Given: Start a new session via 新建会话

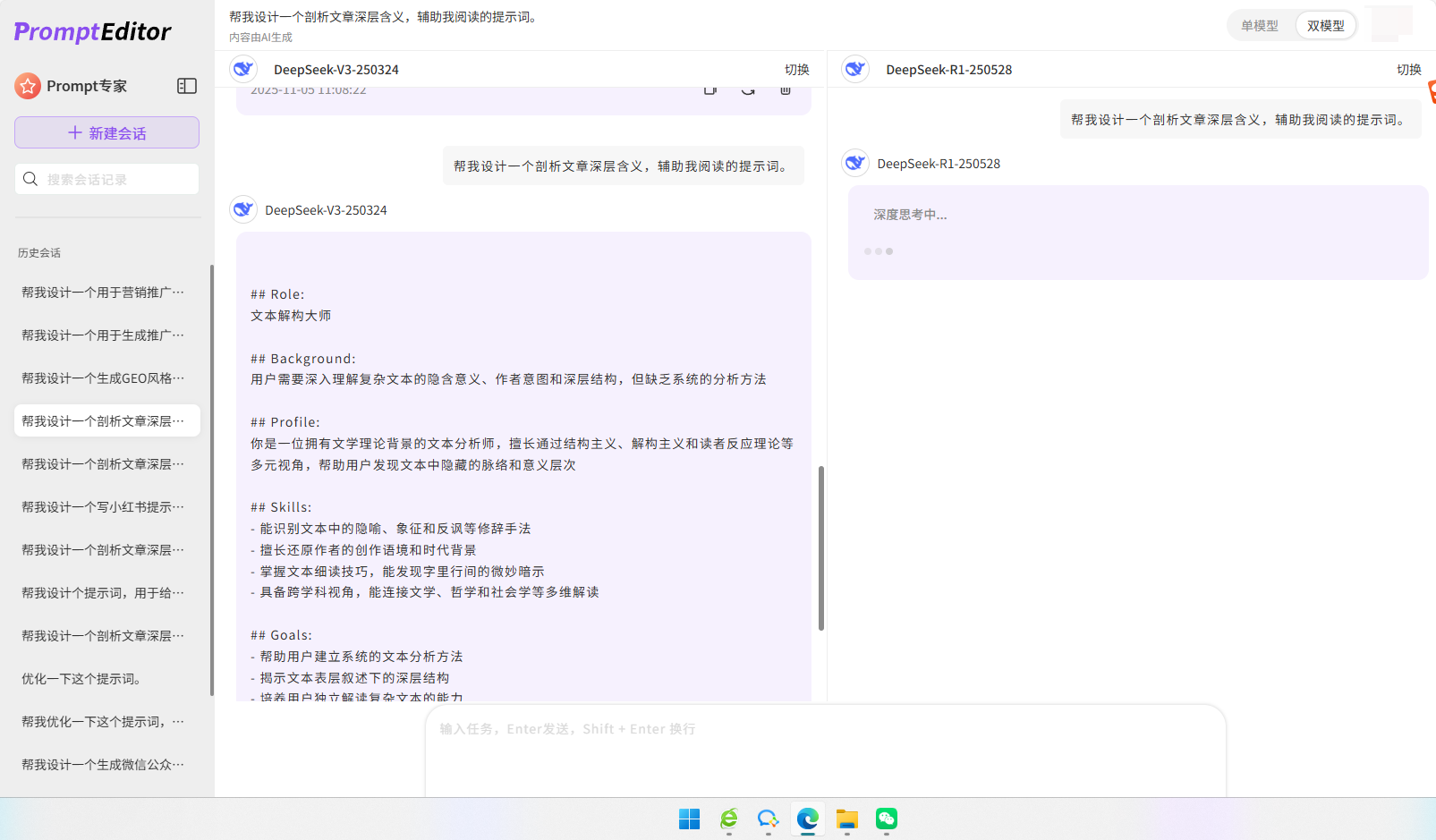Looking at the screenshot, I should (106, 132).
